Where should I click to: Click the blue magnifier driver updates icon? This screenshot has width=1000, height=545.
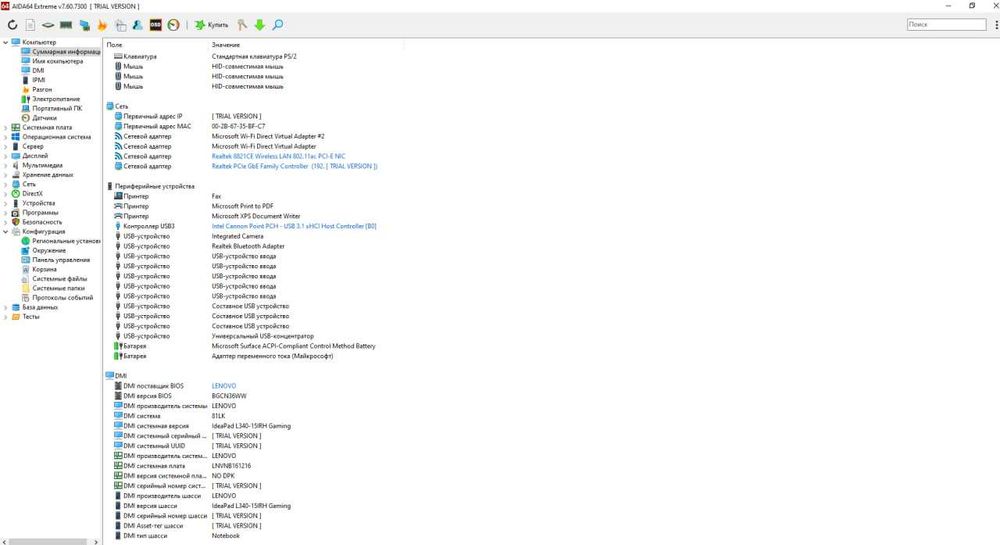pos(278,25)
